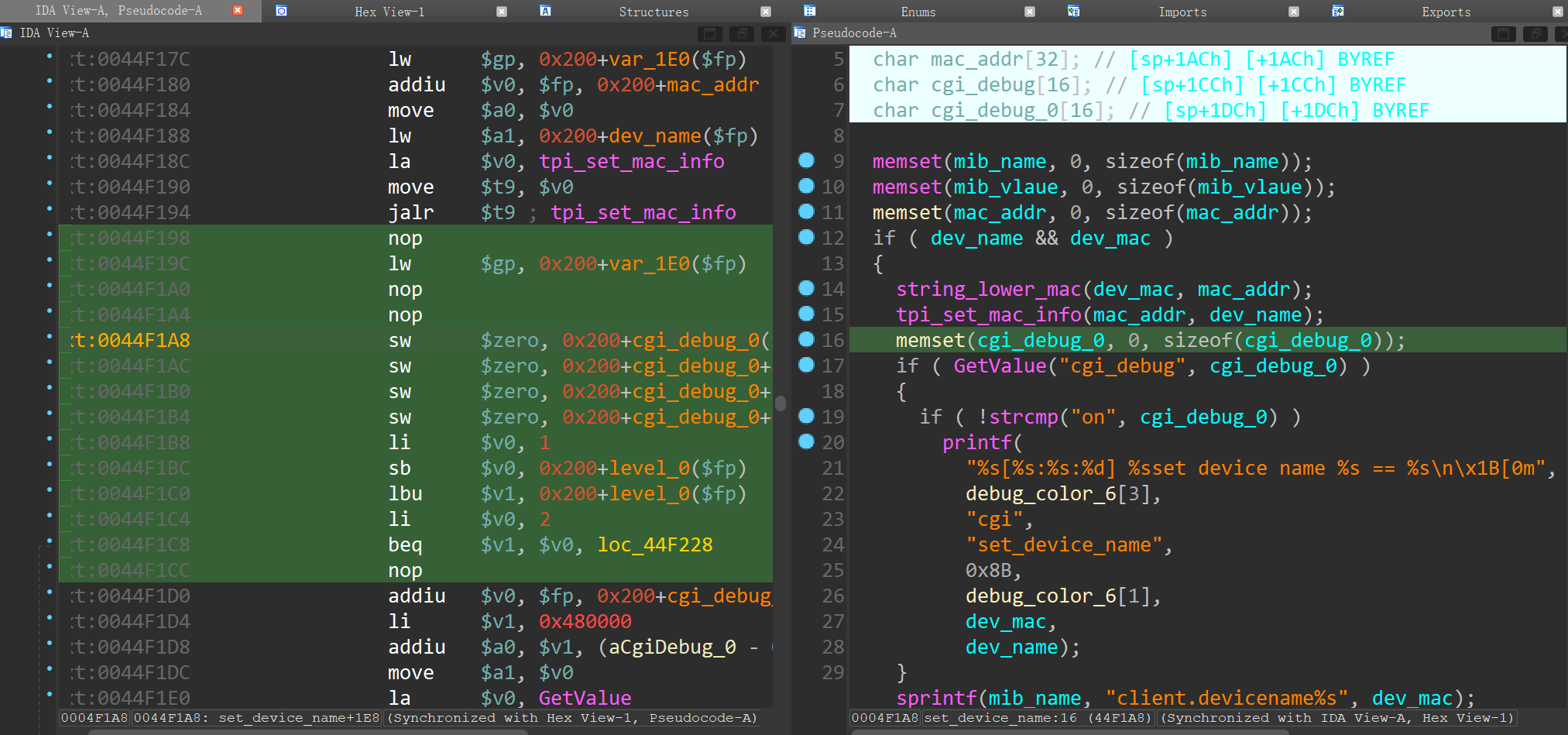
Task: Click GetValue call in pseudocode line 17
Action: coord(1000,366)
